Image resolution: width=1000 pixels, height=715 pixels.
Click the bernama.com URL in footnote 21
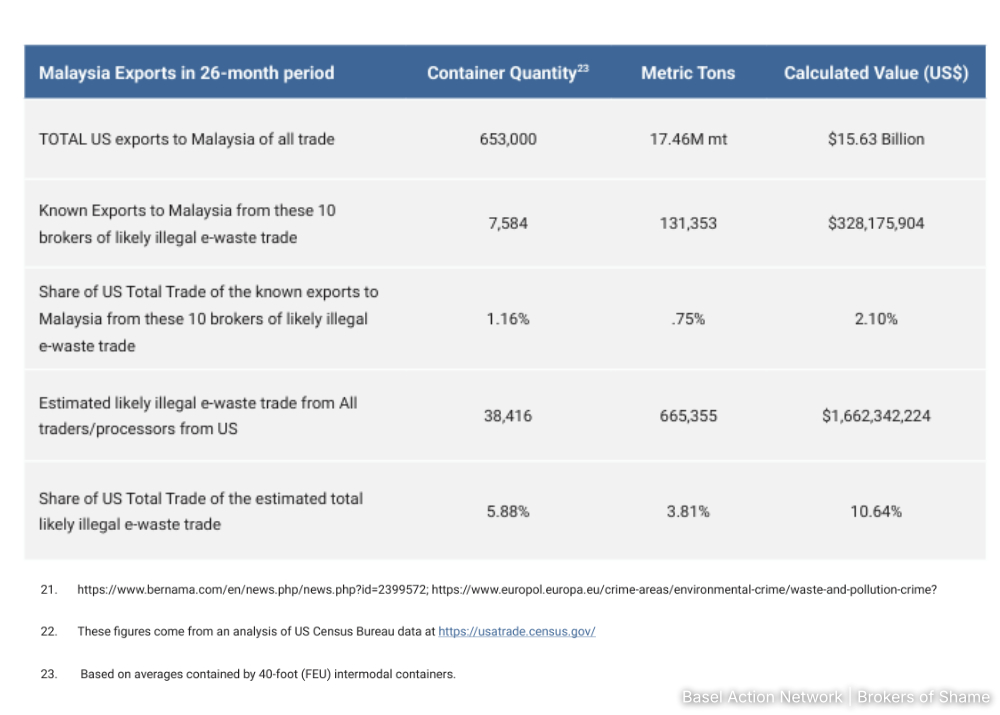point(252,590)
